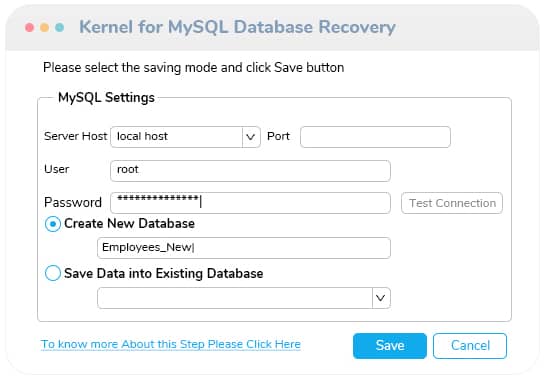
Task: Open the Server Host dropdown arrow
Action: click(251, 137)
